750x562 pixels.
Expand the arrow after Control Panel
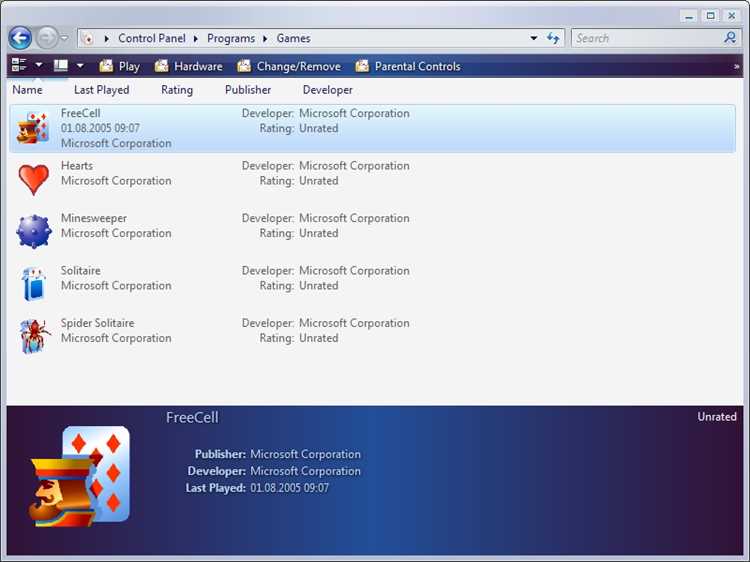[x=196, y=38]
